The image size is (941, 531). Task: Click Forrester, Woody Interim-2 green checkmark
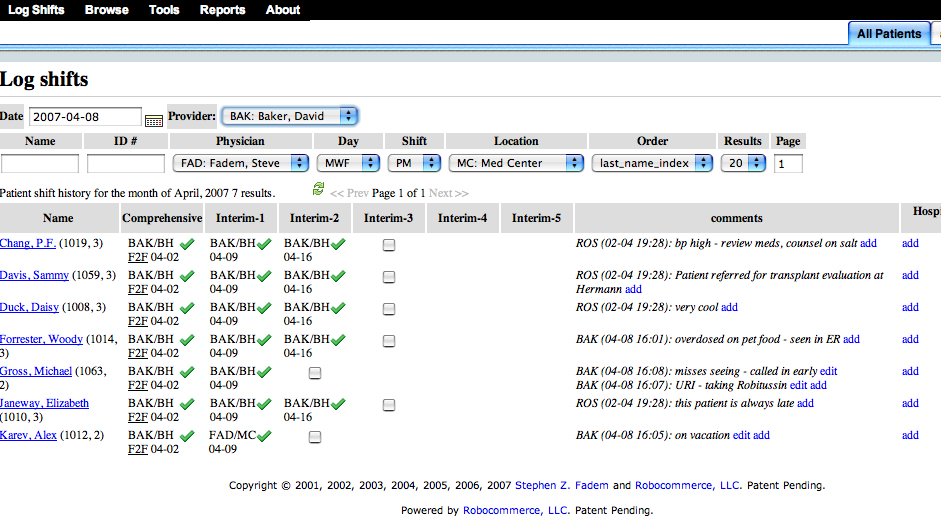pos(338,340)
